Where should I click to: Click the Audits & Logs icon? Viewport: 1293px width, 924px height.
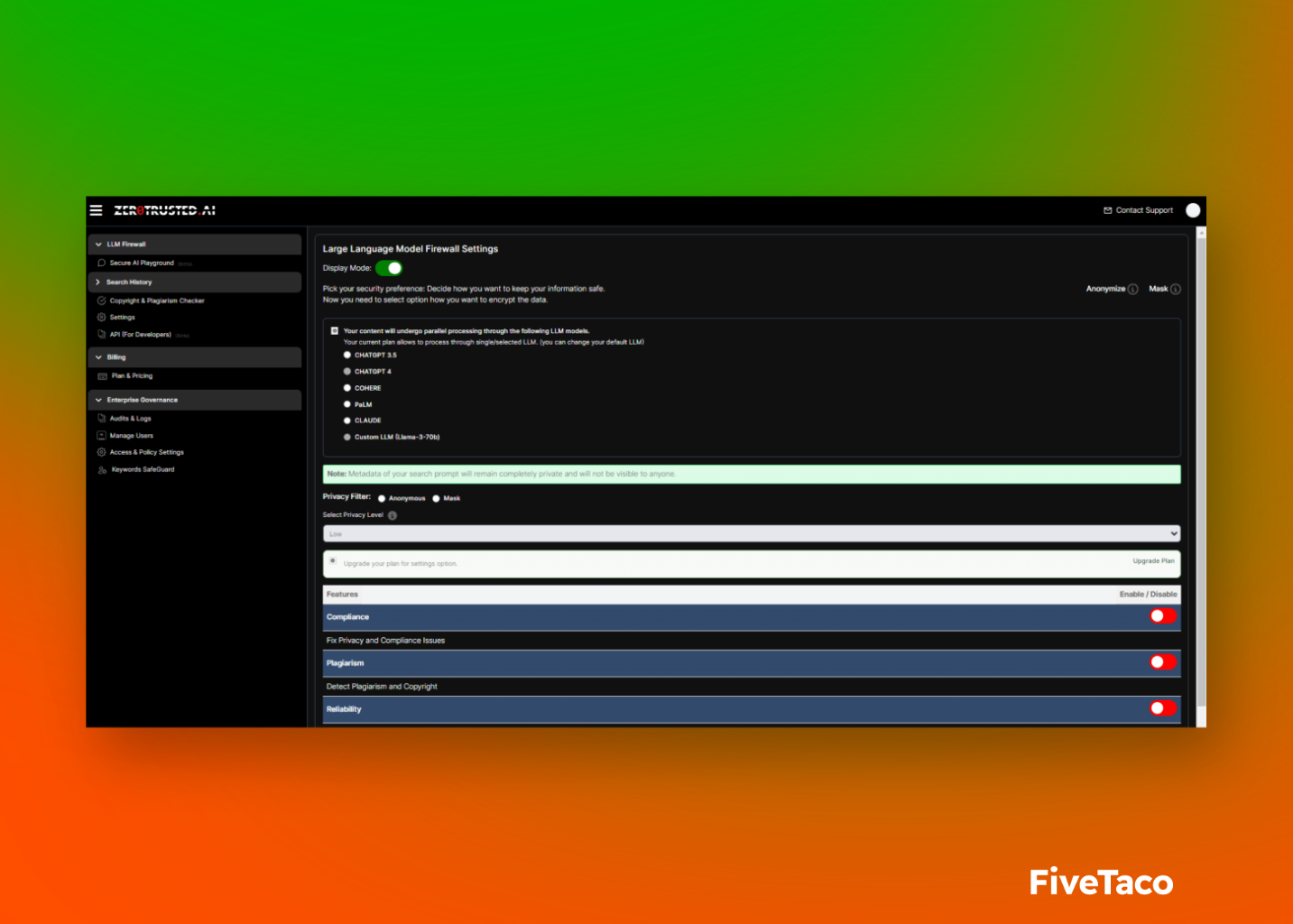click(101, 418)
